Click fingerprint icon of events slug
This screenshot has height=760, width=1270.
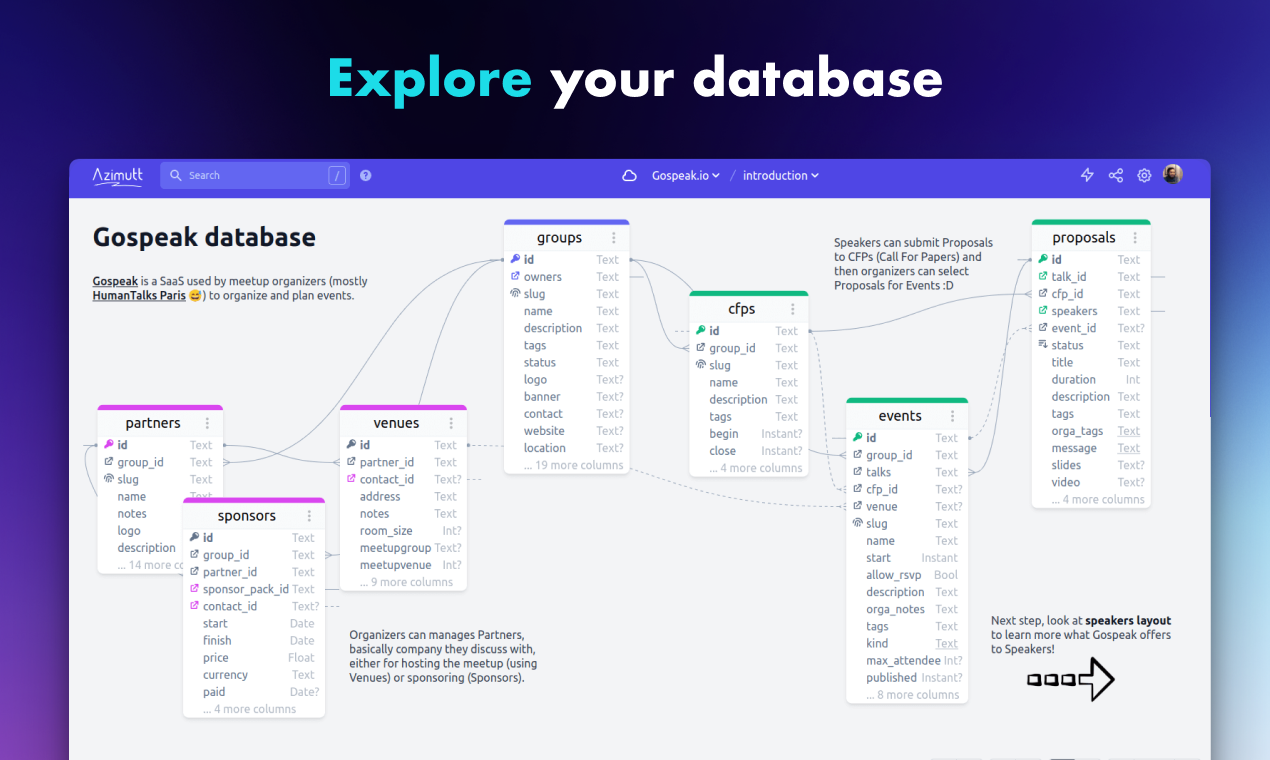pyautogui.click(x=857, y=523)
